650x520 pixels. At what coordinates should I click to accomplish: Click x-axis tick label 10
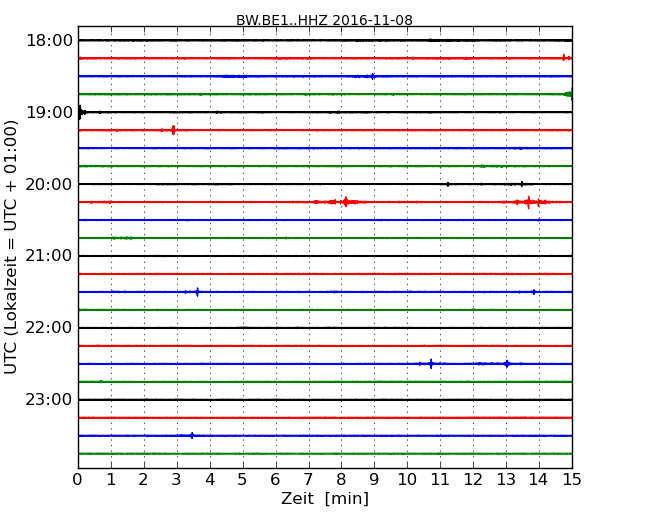click(x=407, y=480)
